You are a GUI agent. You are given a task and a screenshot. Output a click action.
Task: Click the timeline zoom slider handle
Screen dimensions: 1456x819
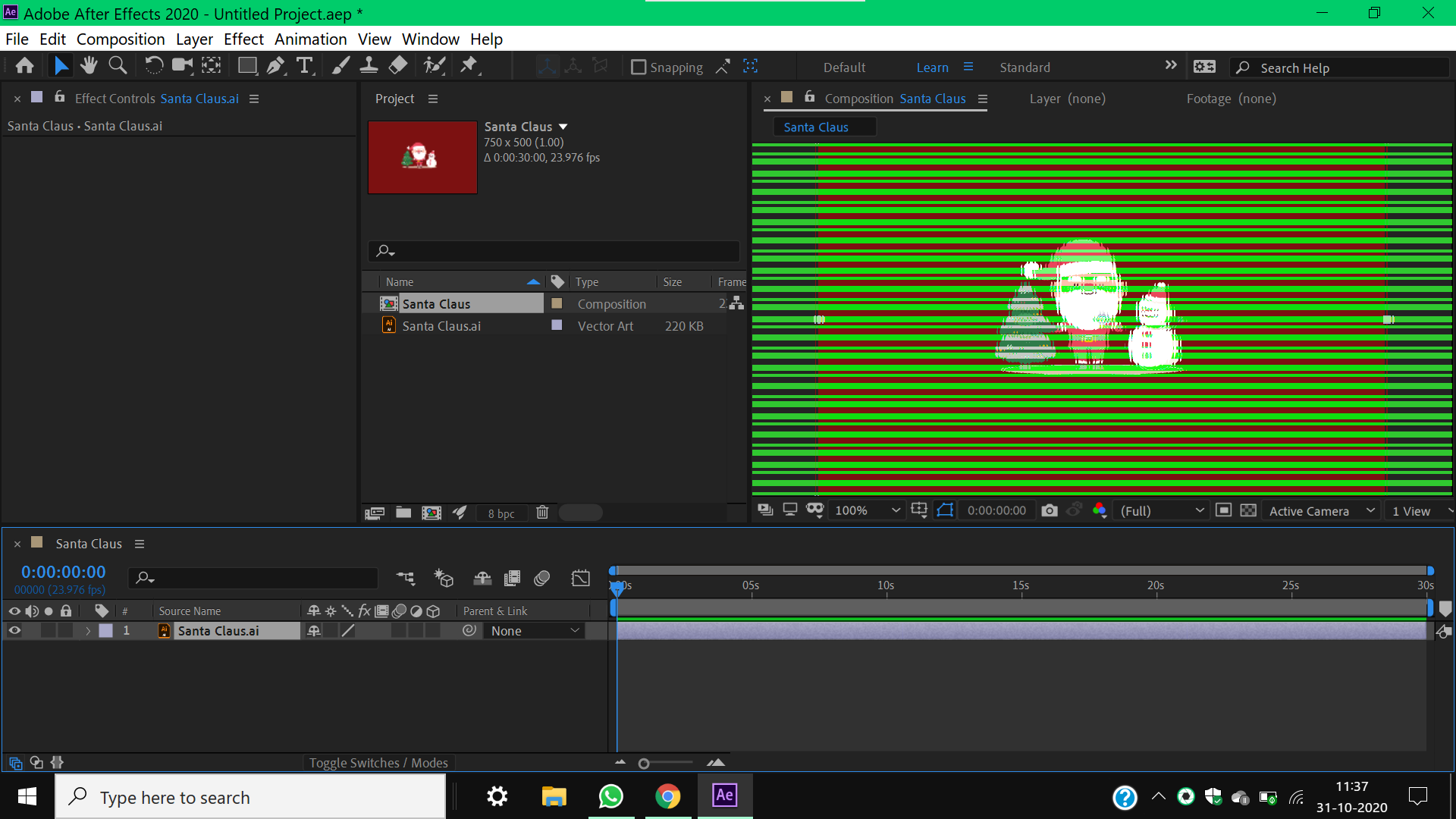pyautogui.click(x=644, y=764)
